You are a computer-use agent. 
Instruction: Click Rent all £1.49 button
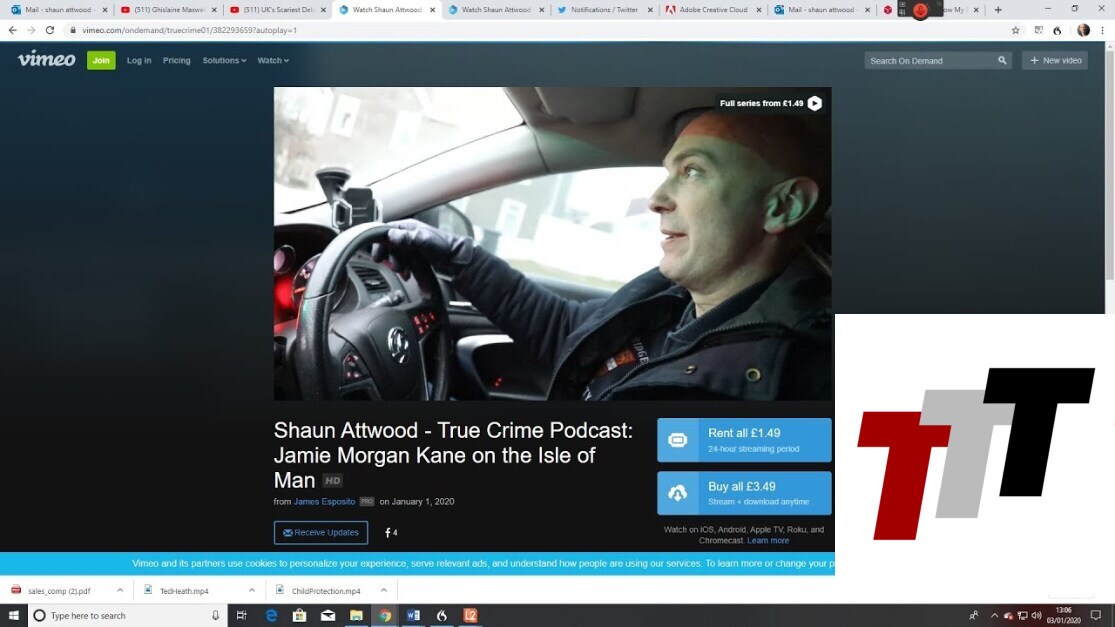pyautogui.click(x=744, y=440)
